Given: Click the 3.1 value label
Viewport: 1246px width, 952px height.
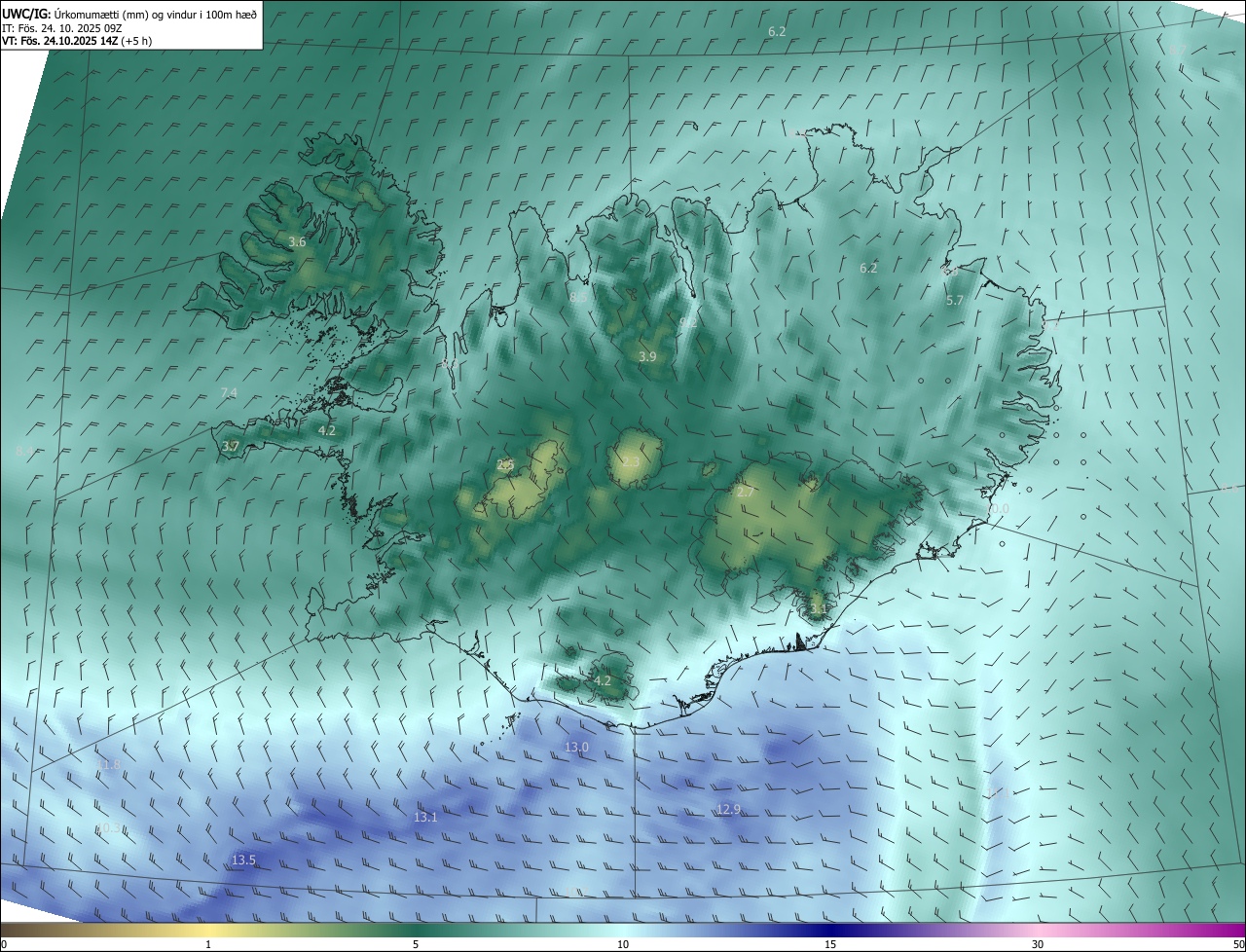Looking at the screenshot, I should click(x=818, y=608).
